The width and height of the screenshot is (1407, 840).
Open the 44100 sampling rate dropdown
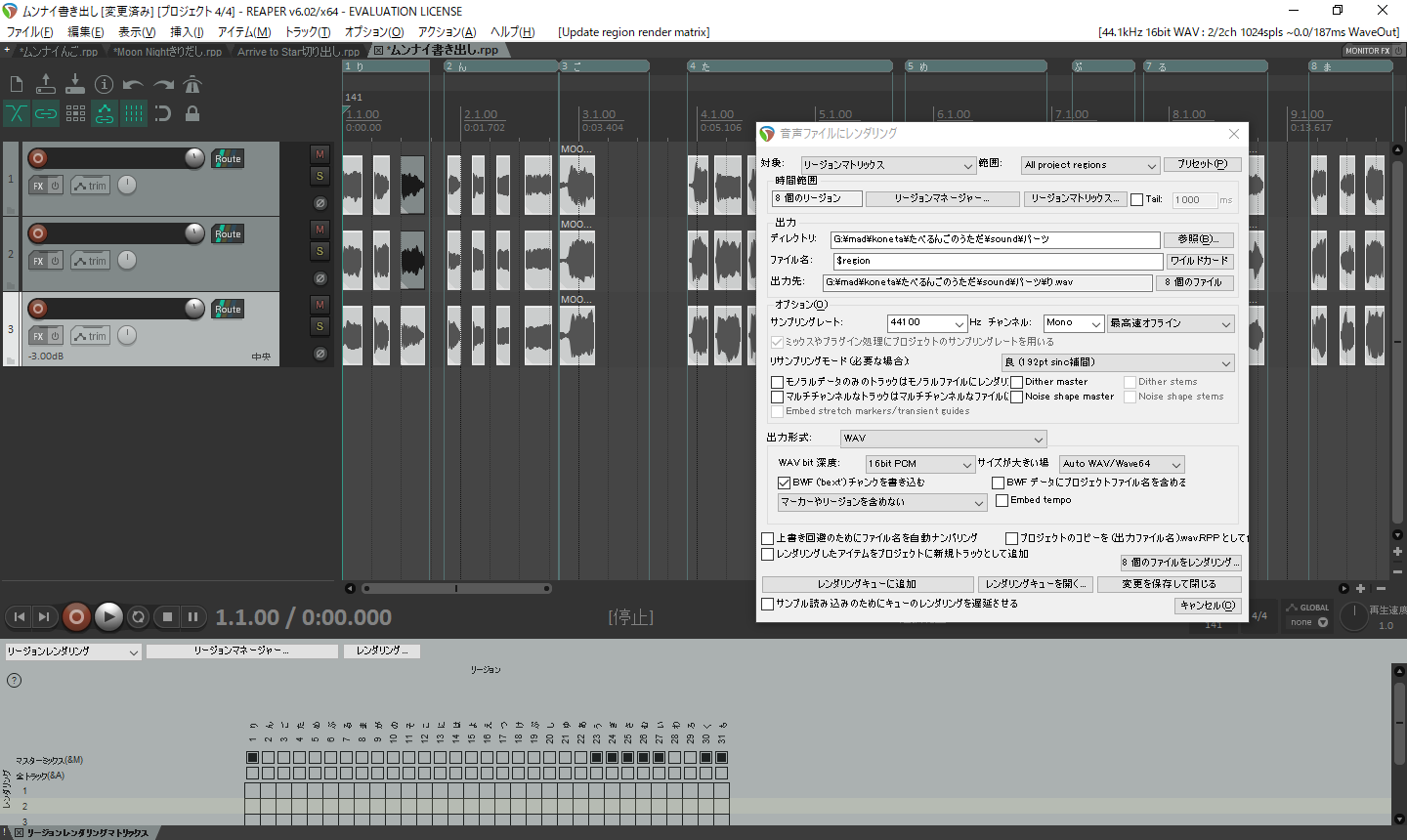[x=927, y=322]
